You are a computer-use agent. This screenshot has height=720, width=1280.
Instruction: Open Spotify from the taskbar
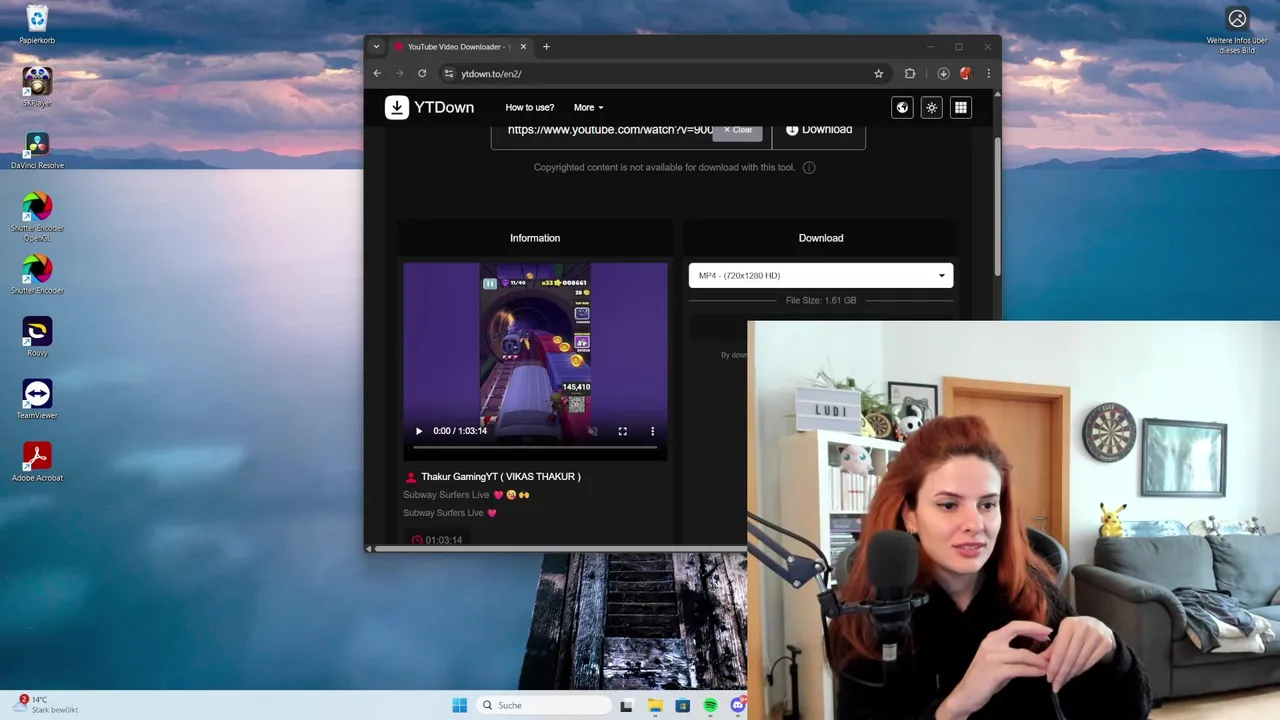point(710,705)
